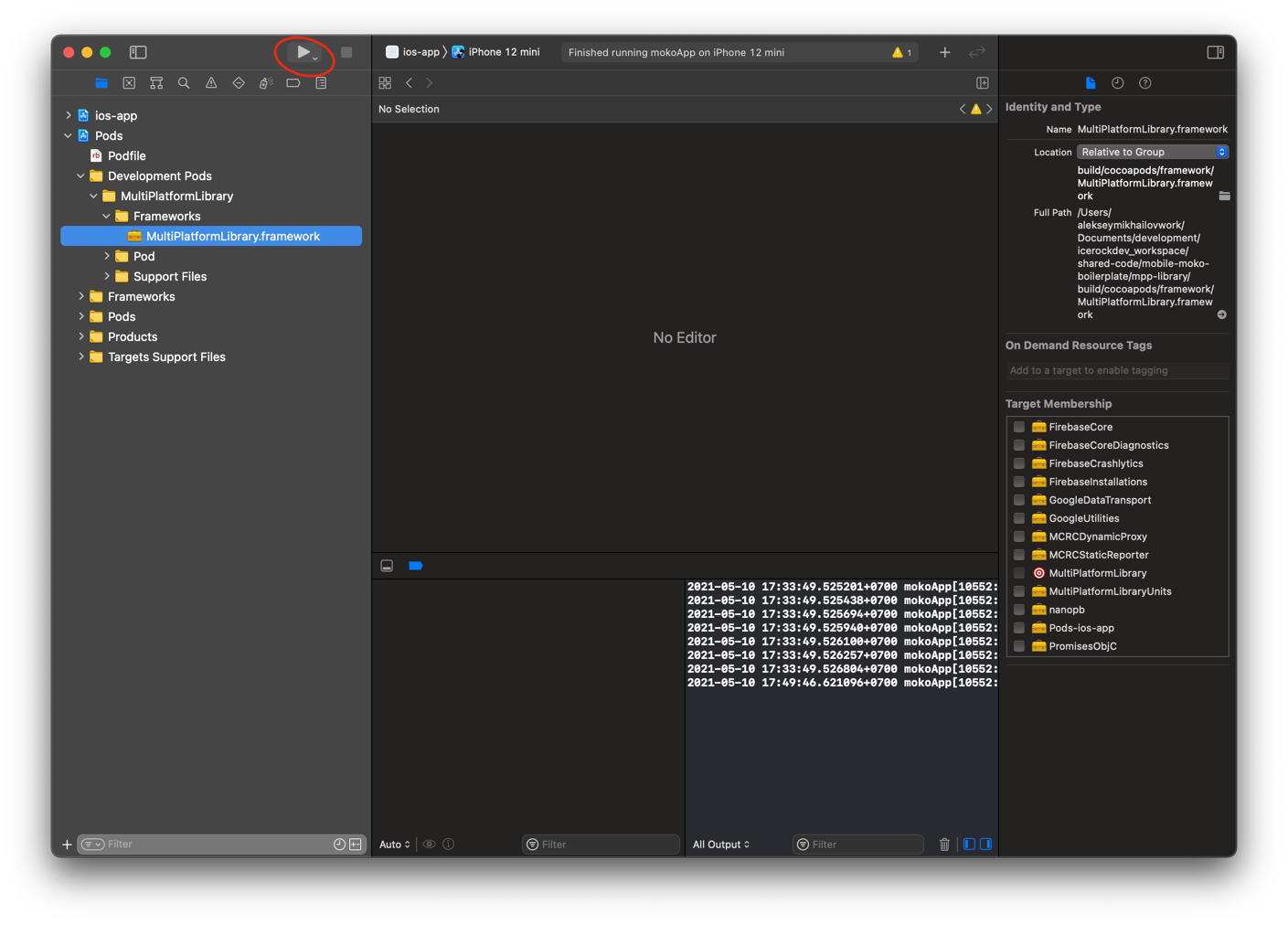Check FirebaseCrashlytics target membership
The image size is (1288, 925).
(x=1019, y=463)
